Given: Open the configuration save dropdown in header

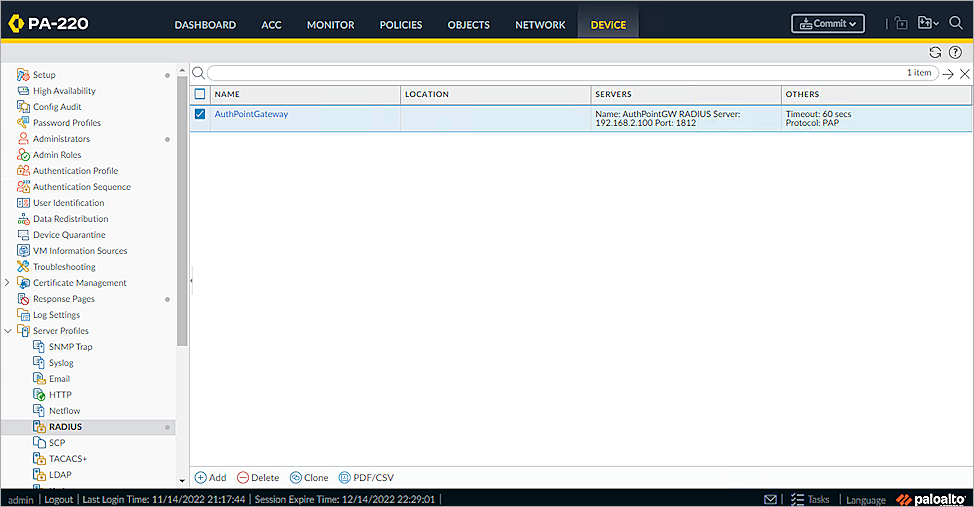Looking at the screenshot, I should pos(928,23).
